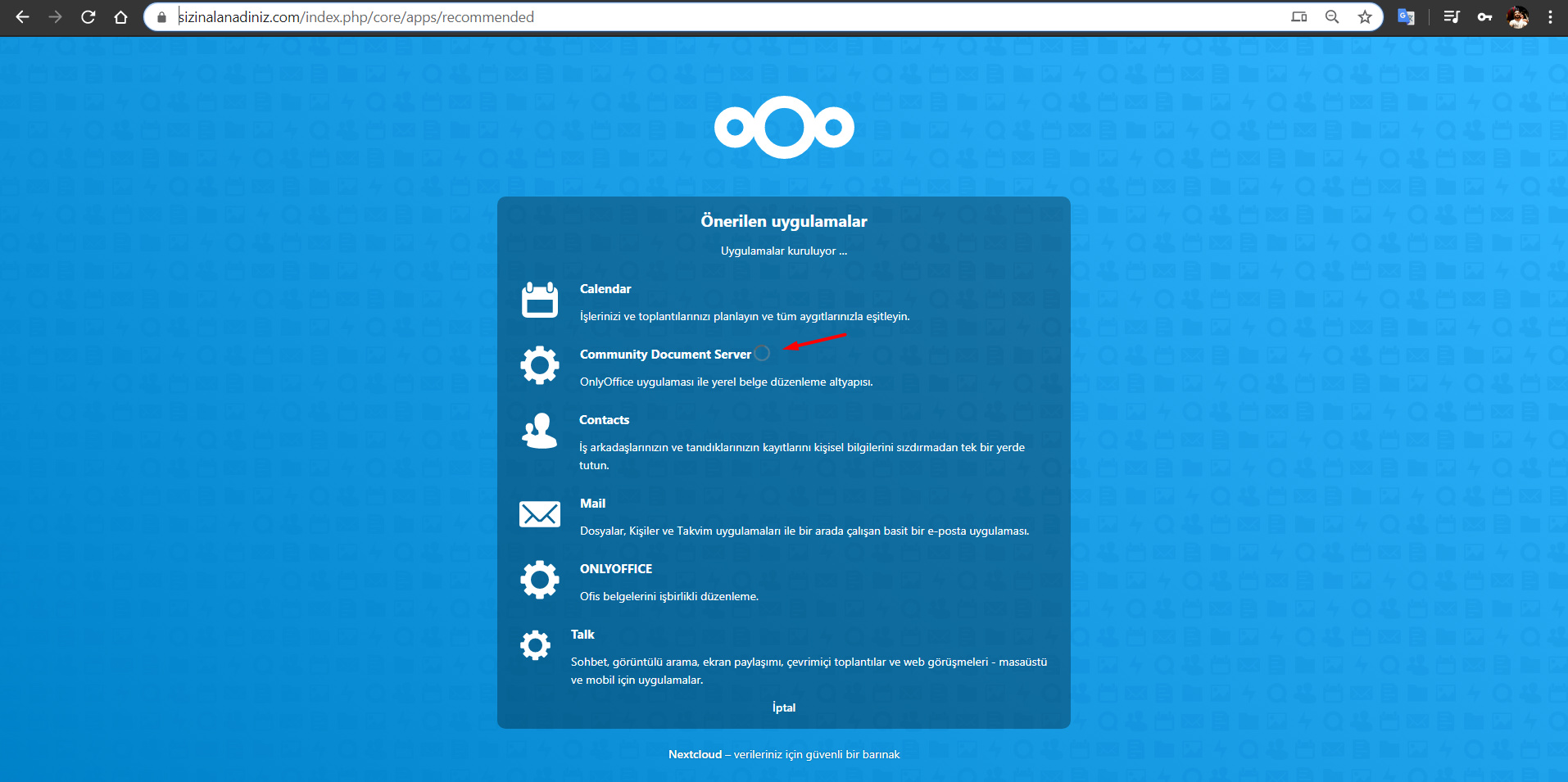Click the ONLYOFFICE gear icon
1568x782 pixels.
pos(539,580)
